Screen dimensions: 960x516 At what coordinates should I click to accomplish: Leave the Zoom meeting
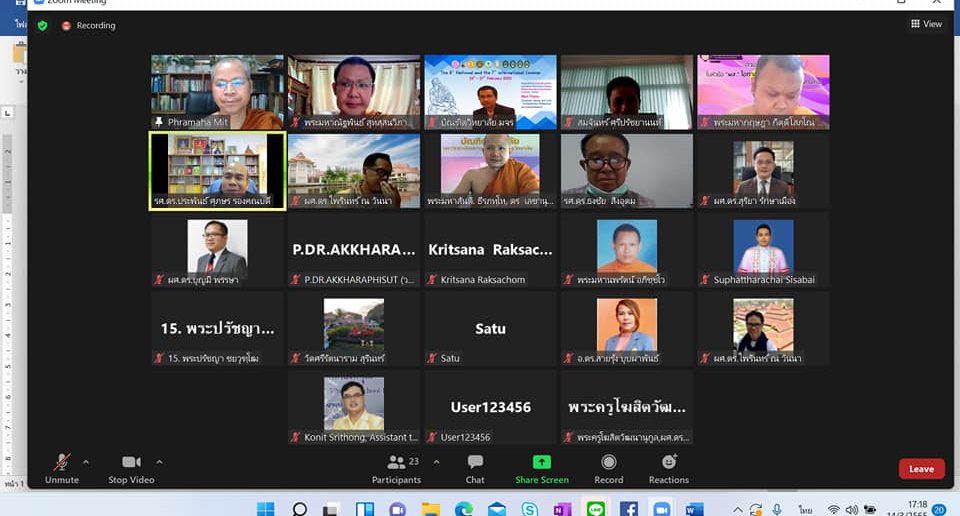921,469
